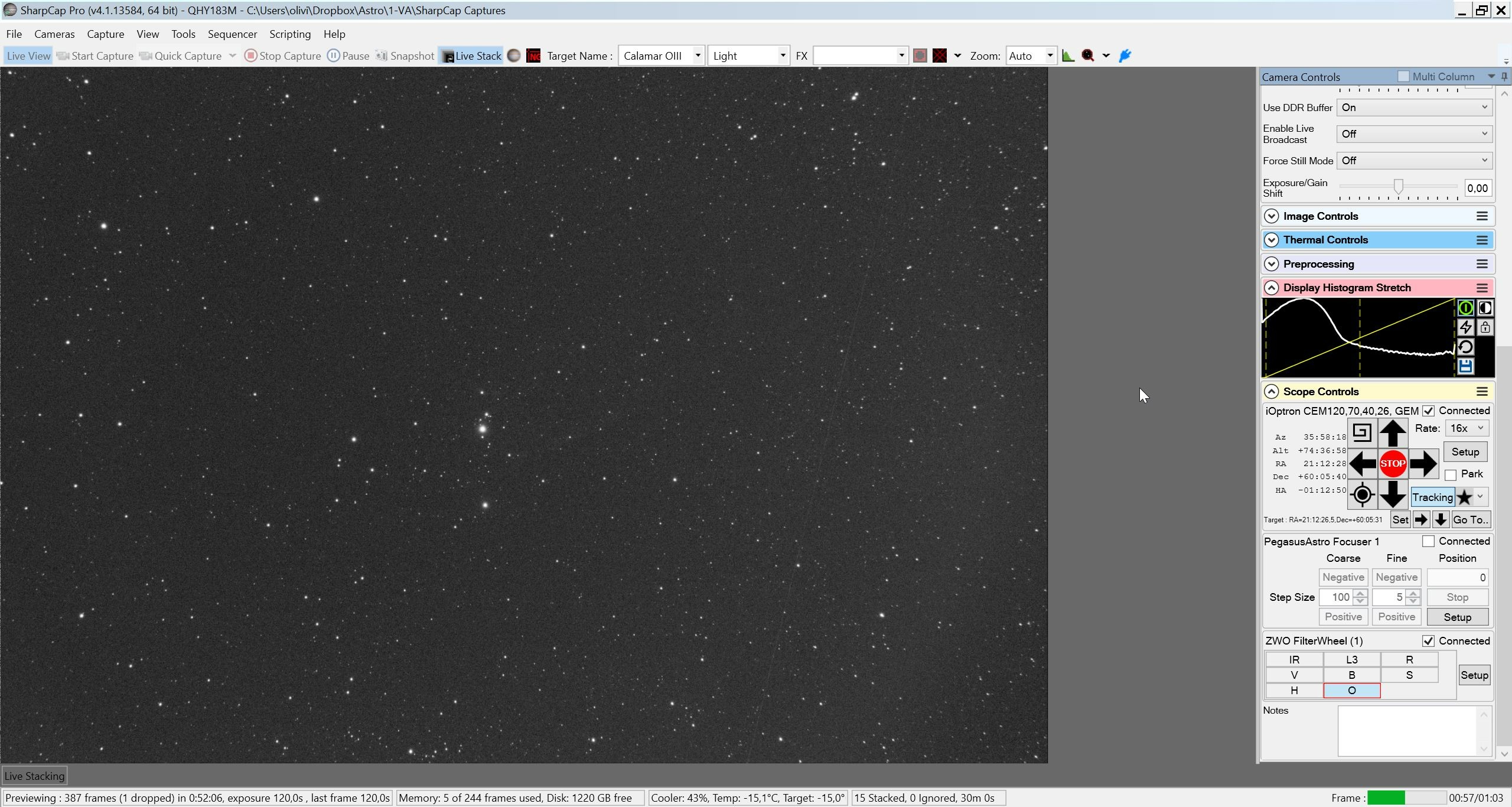Check the Park checkbox
The width and height of the screenshot is (1512, 807).
[x=1451, y=475]
